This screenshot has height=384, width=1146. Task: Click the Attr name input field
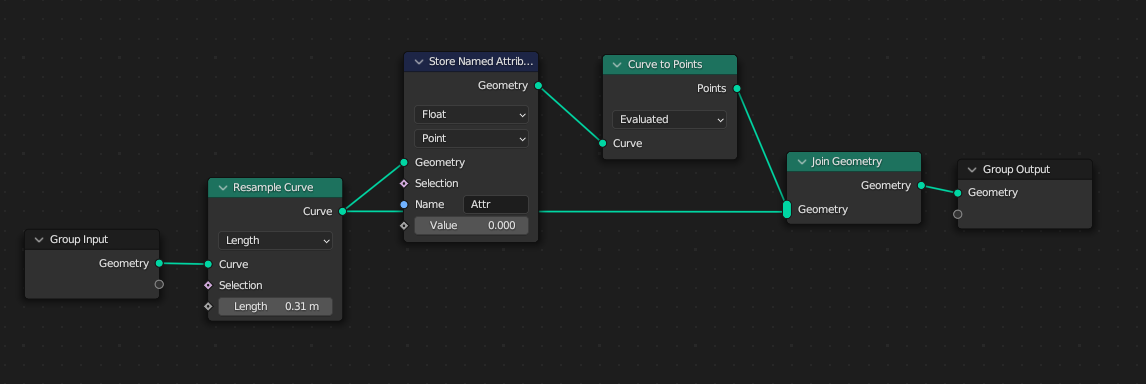pyautogui.click(x=496, y=205)
